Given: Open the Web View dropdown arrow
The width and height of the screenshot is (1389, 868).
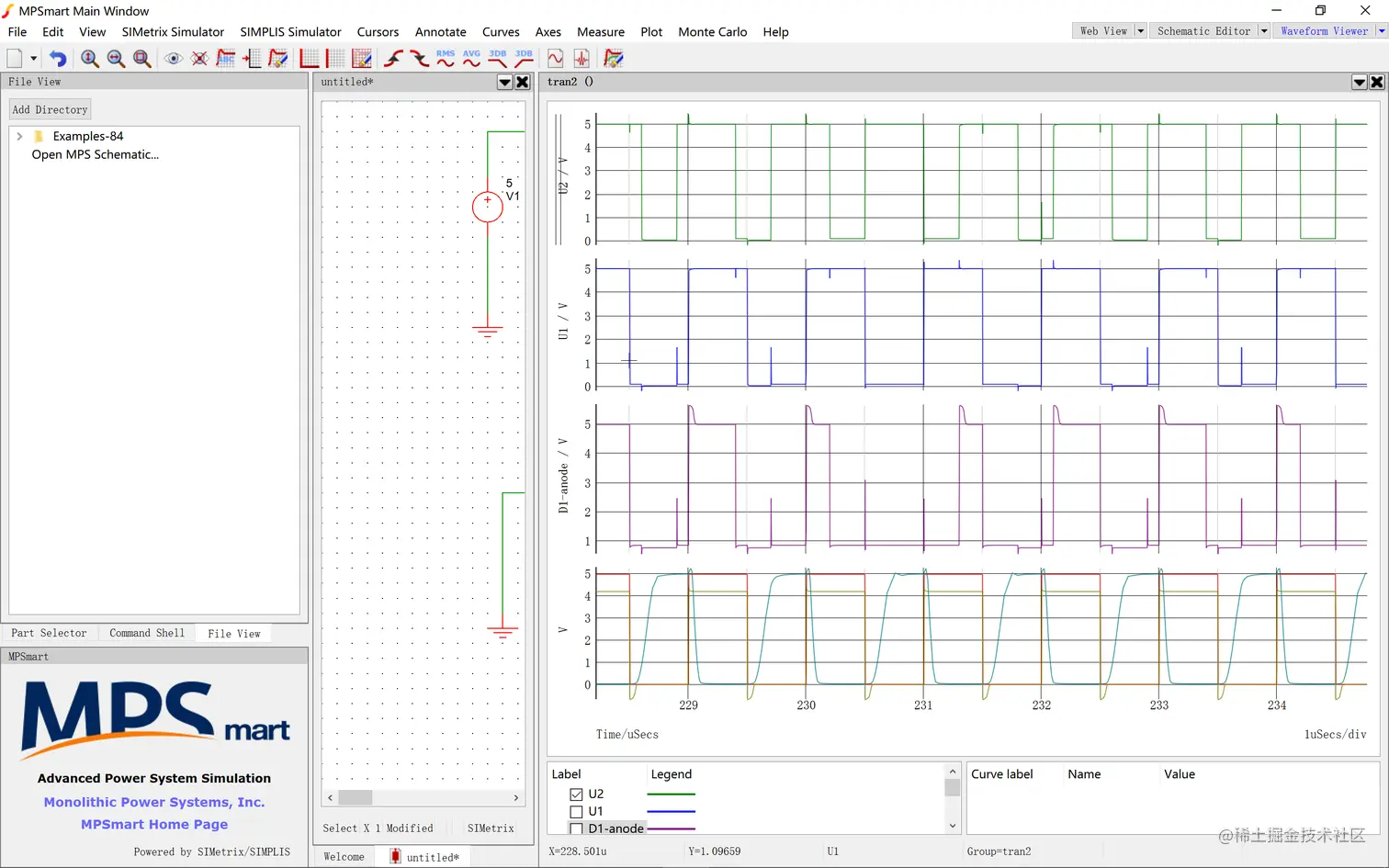Looking at the screenshot, I should [x=1141, y=31].
